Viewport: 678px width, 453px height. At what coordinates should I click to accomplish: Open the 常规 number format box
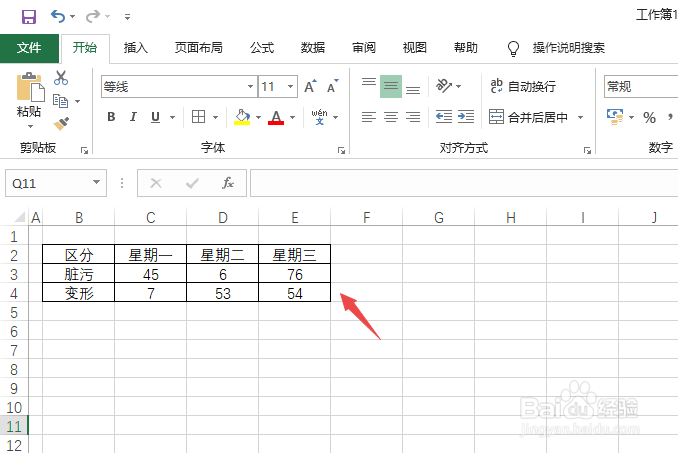(x=641, y=86)
